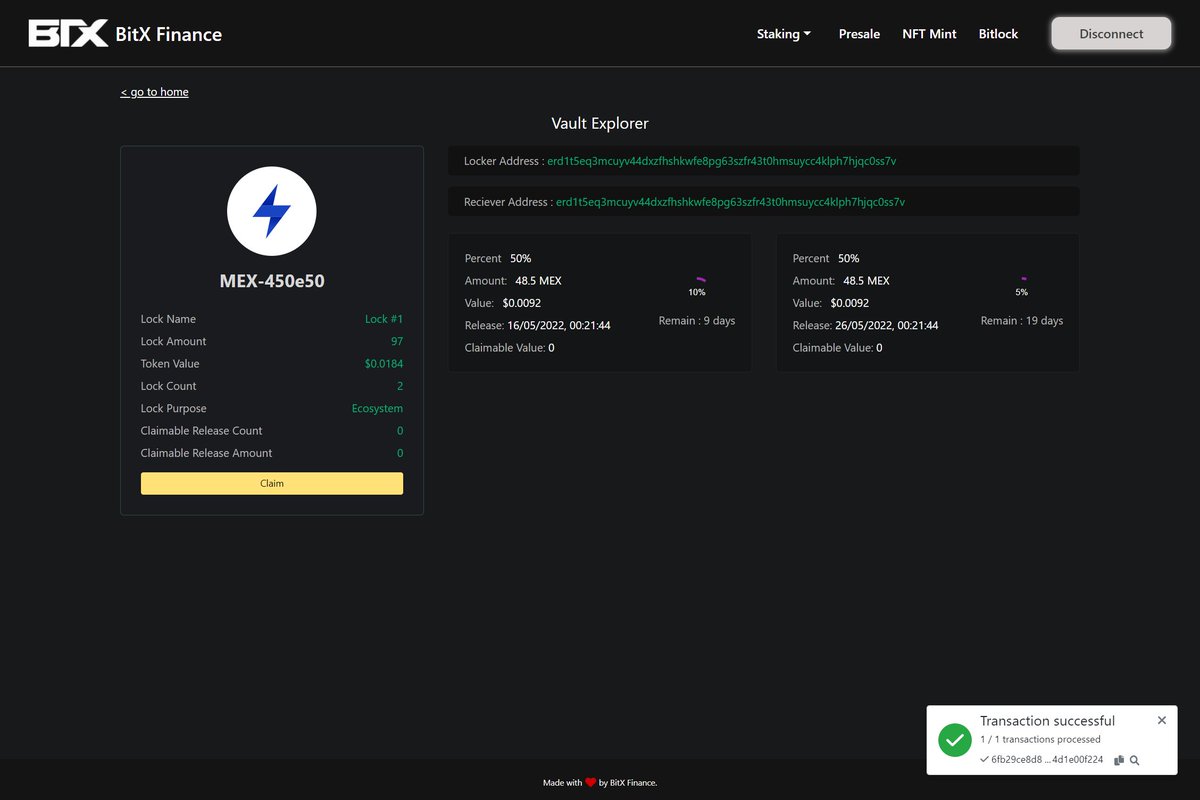1200x800 pixels.
Task: Open transaction in explorer via magnifier icon
Action: point(1135,760)
